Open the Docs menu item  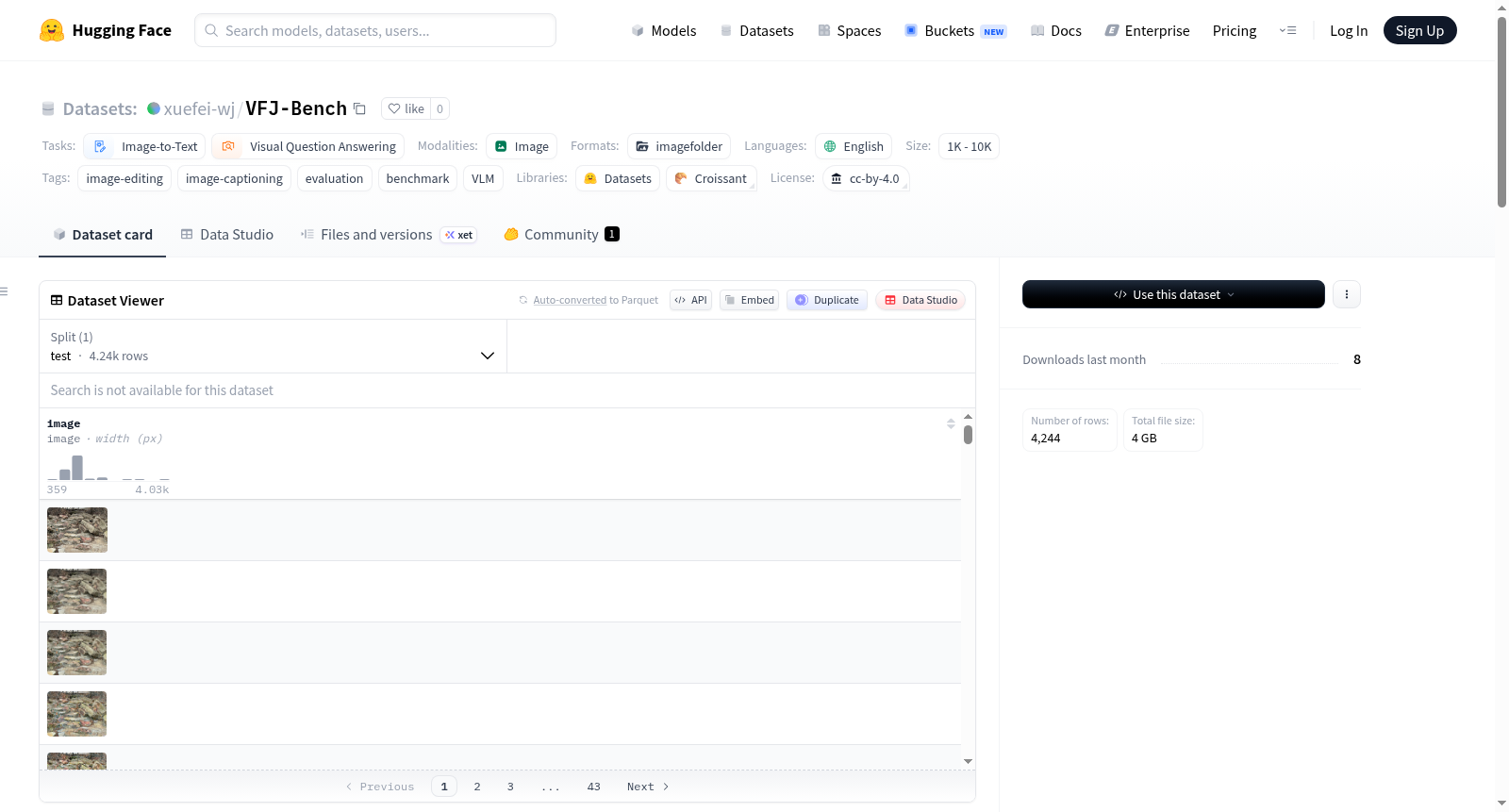(1055, 30)
